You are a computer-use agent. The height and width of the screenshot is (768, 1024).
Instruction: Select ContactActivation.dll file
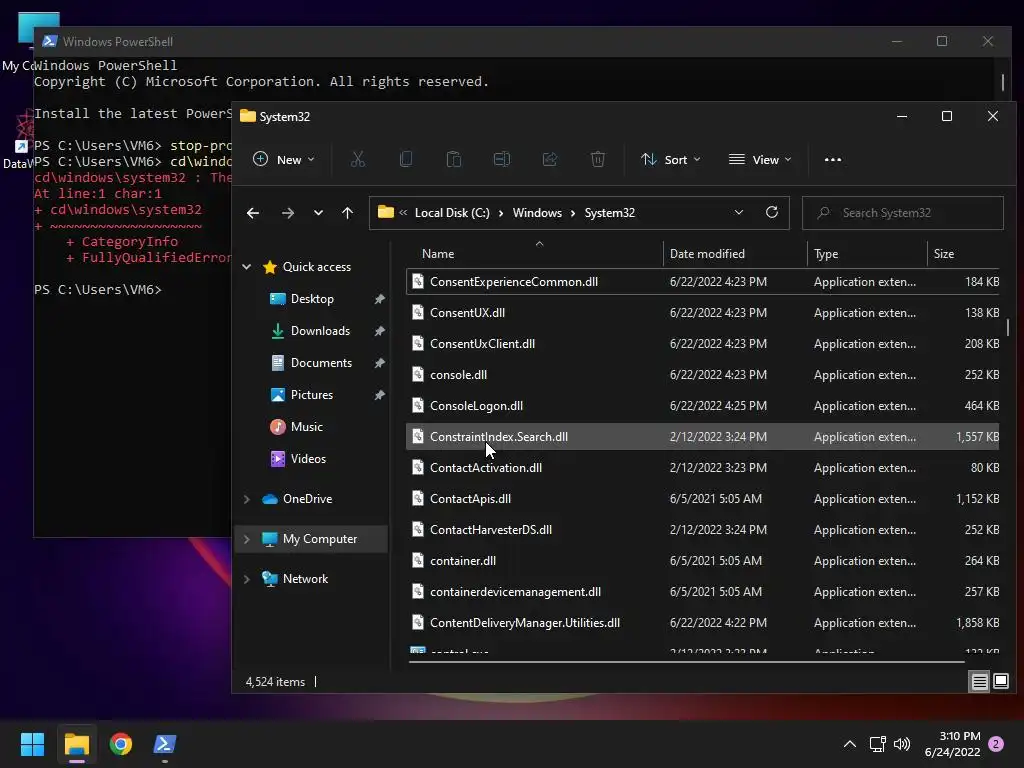pos(702,468)
